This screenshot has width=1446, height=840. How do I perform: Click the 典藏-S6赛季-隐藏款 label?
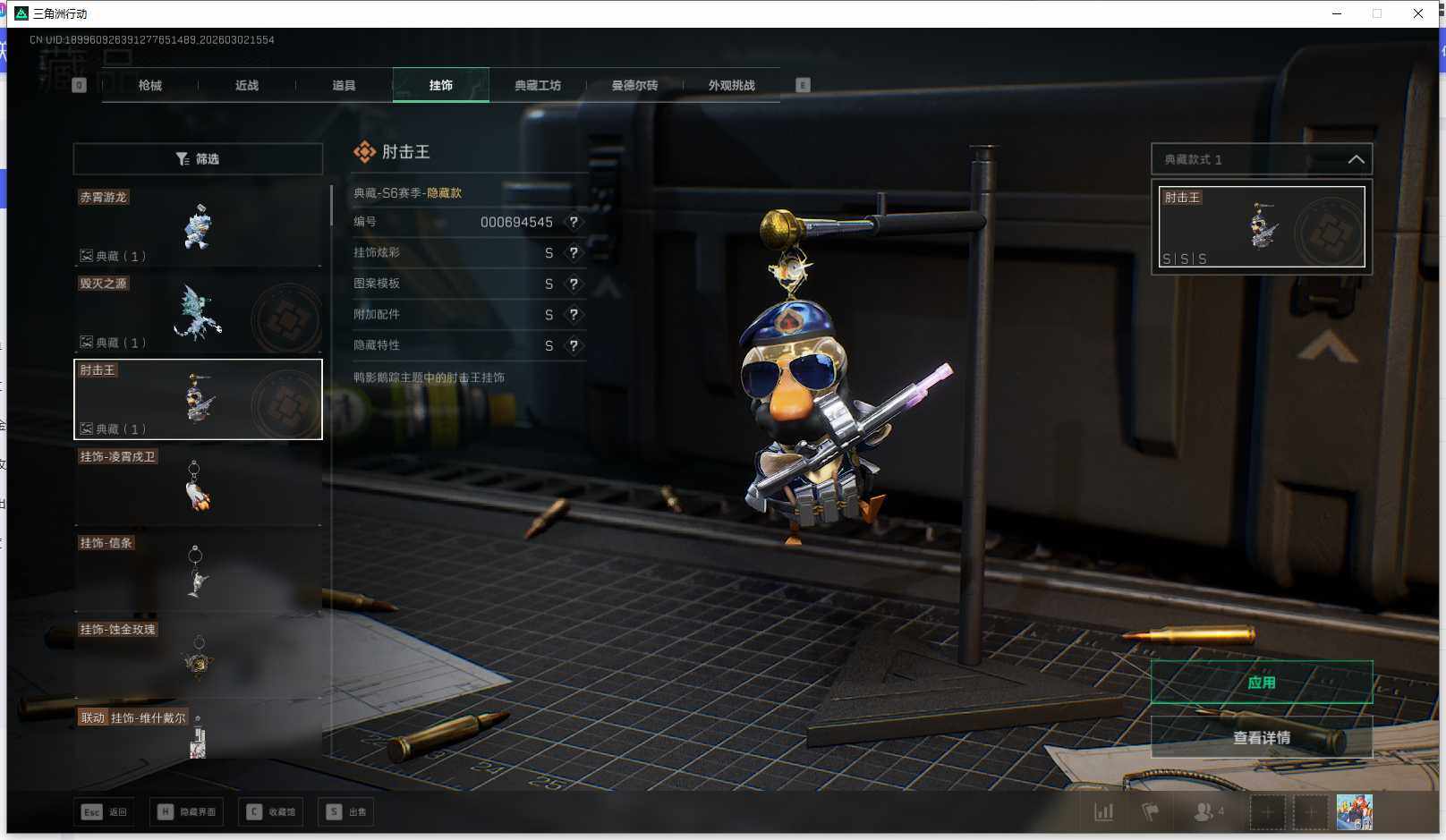407,193
